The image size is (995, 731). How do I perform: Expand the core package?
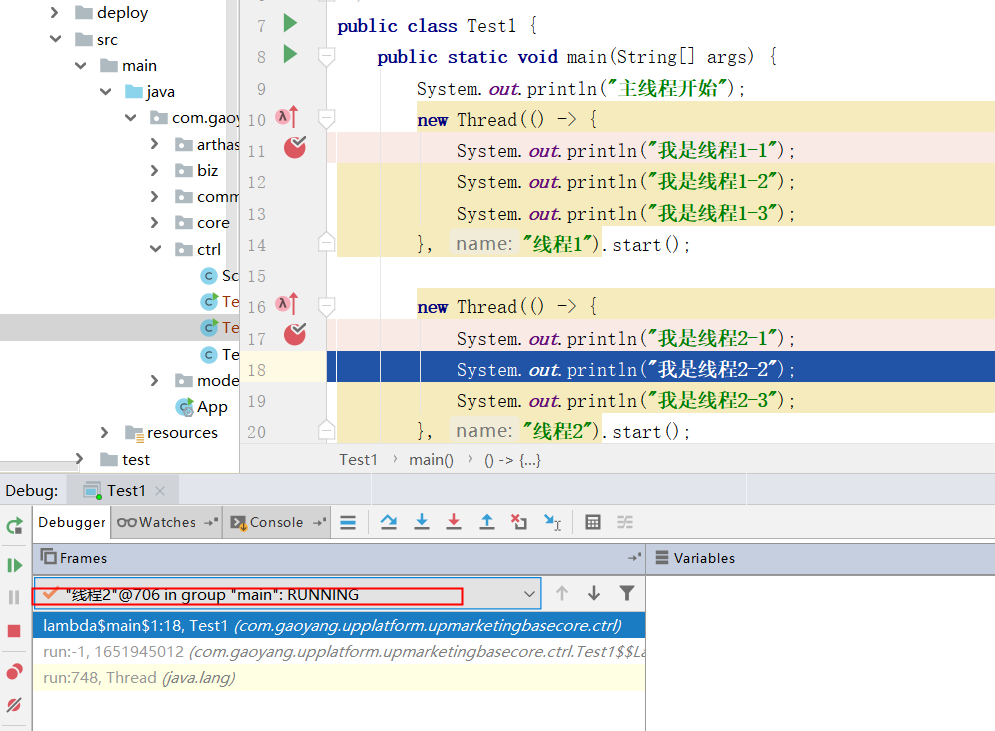click(155, 222)
